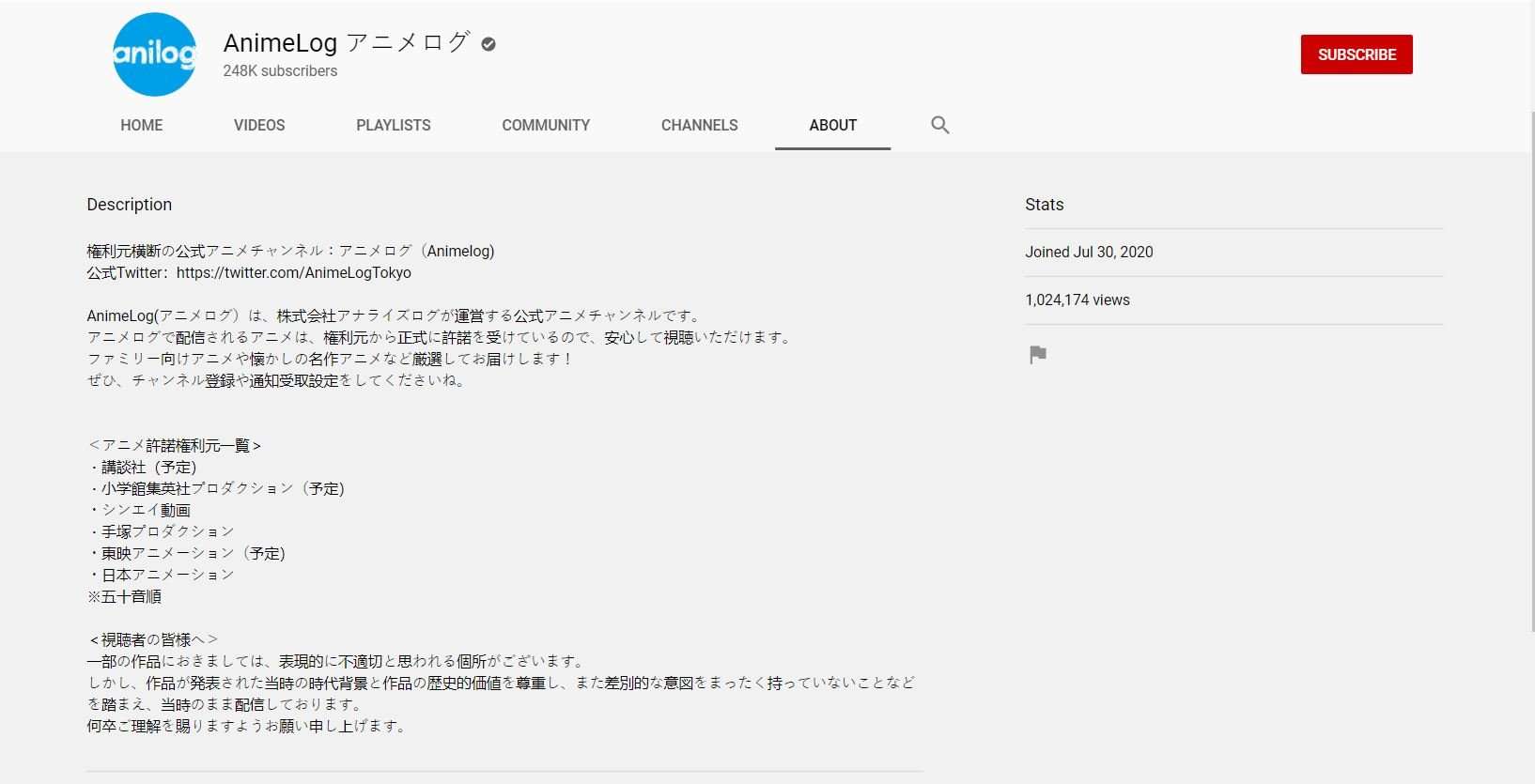1535x784 pixels.
Task: View the Channels tab
Action: [x=700, y=125]
